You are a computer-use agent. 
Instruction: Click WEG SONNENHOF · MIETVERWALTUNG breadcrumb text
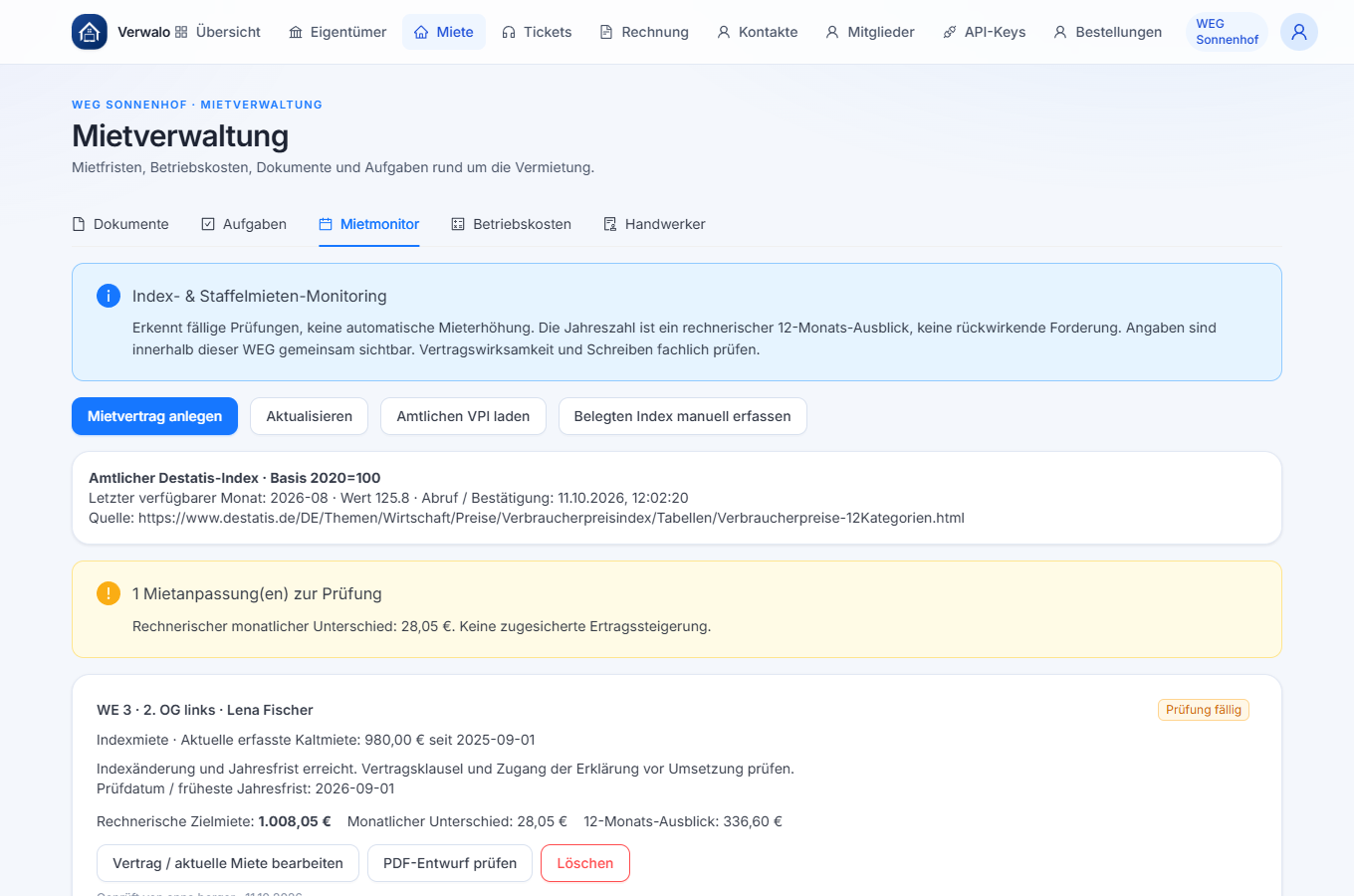pos(197,105)
